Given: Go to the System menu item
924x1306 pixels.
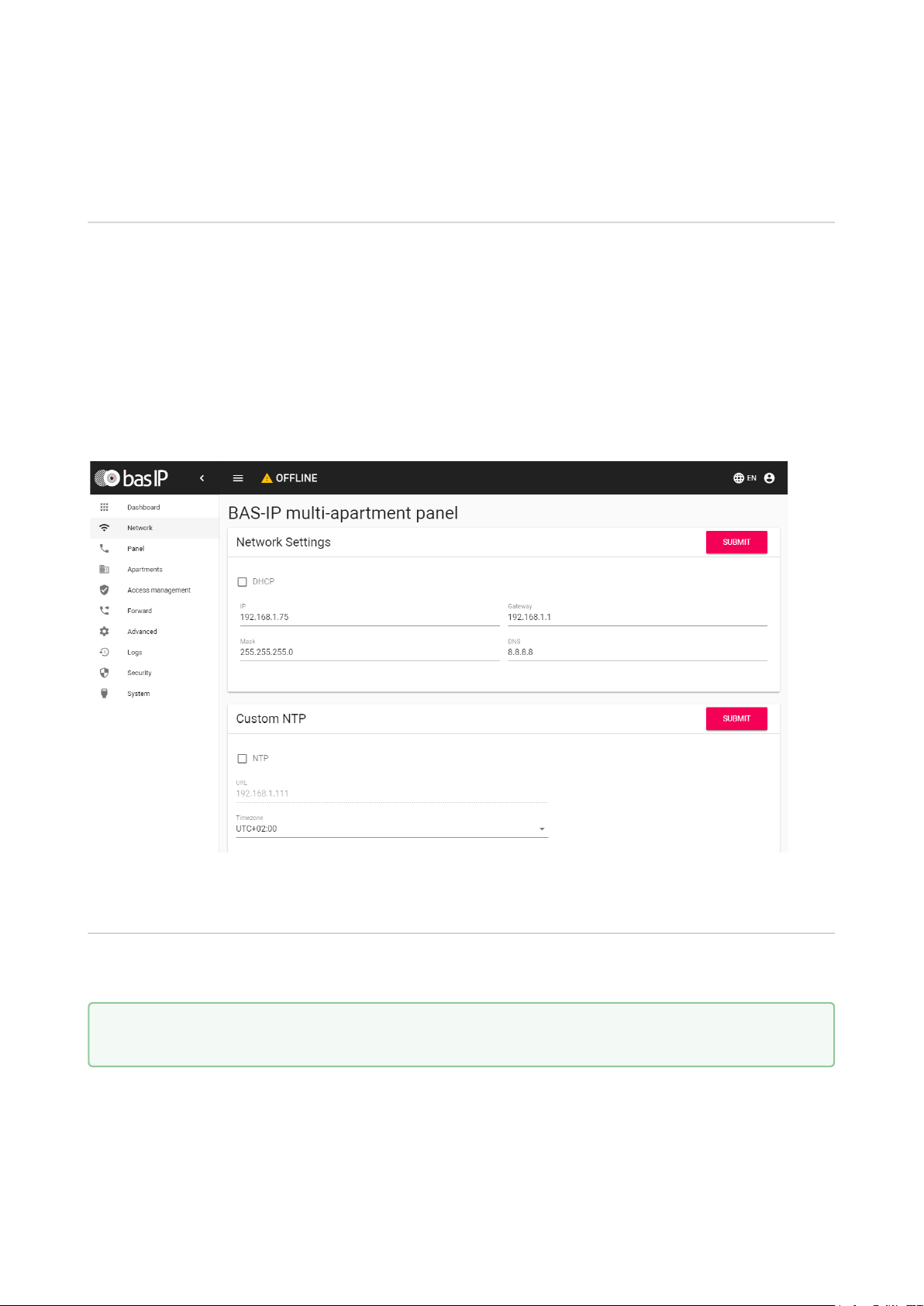Looking at the screenshot, I should click(x=139, y=694).
